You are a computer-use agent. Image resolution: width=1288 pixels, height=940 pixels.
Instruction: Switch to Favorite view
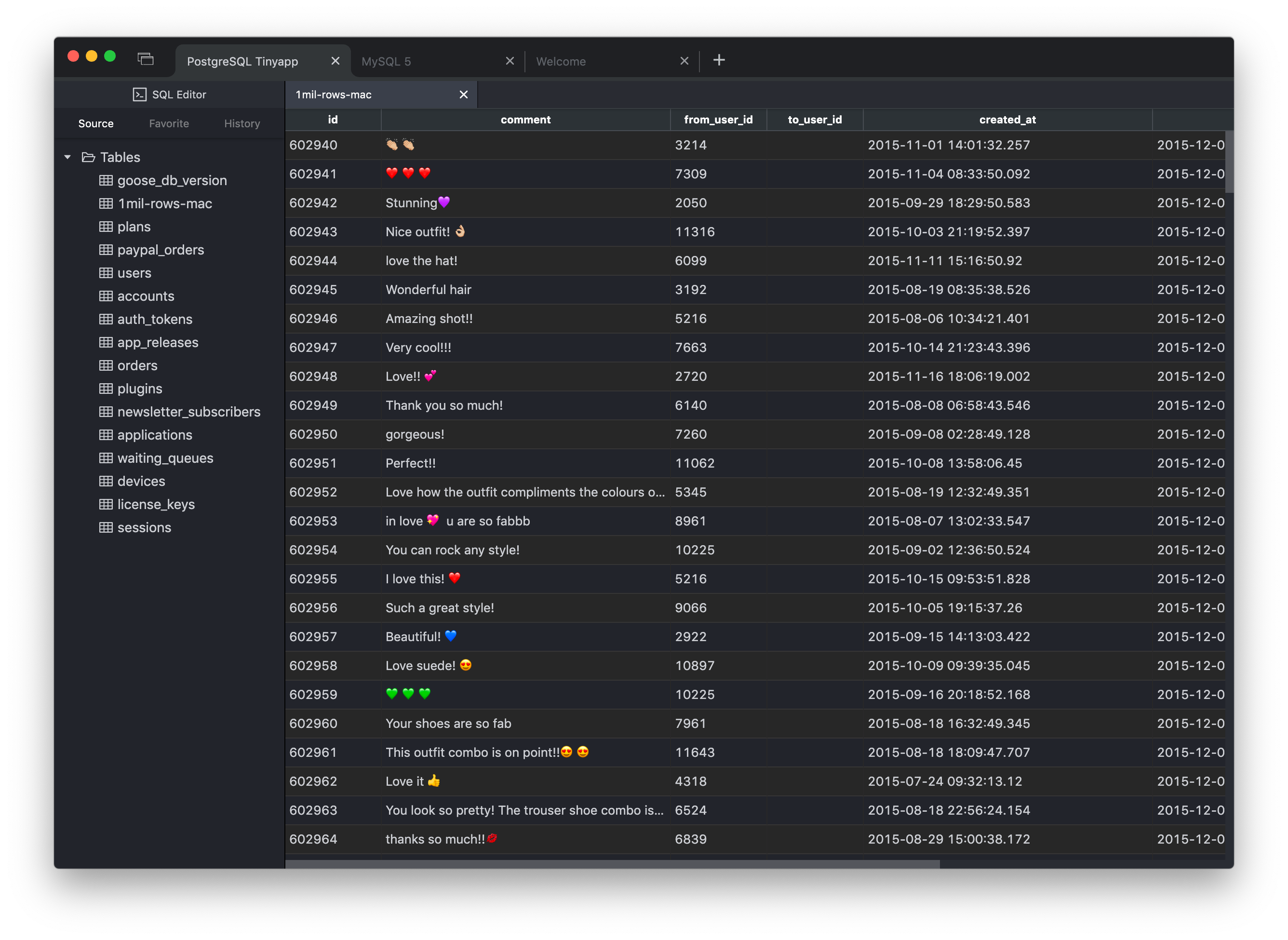coord(168,123)
